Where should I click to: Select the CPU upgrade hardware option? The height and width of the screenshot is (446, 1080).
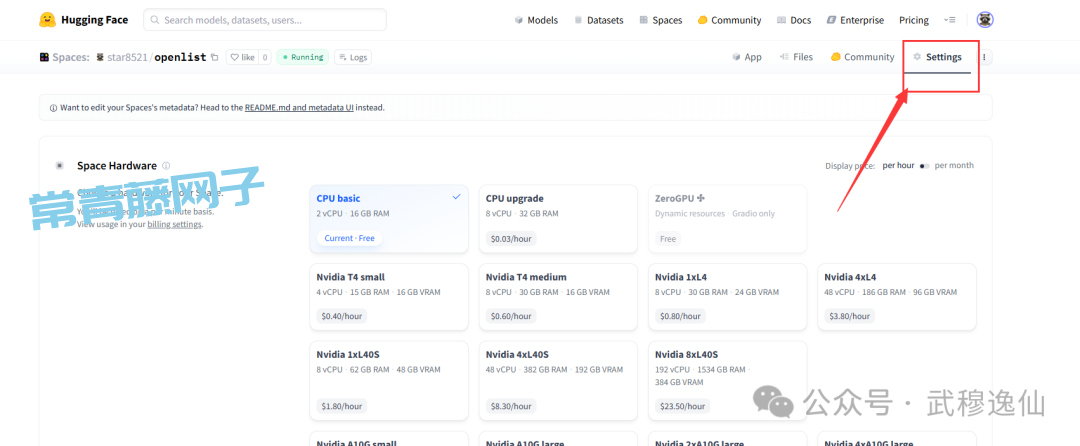coord(558,218)
